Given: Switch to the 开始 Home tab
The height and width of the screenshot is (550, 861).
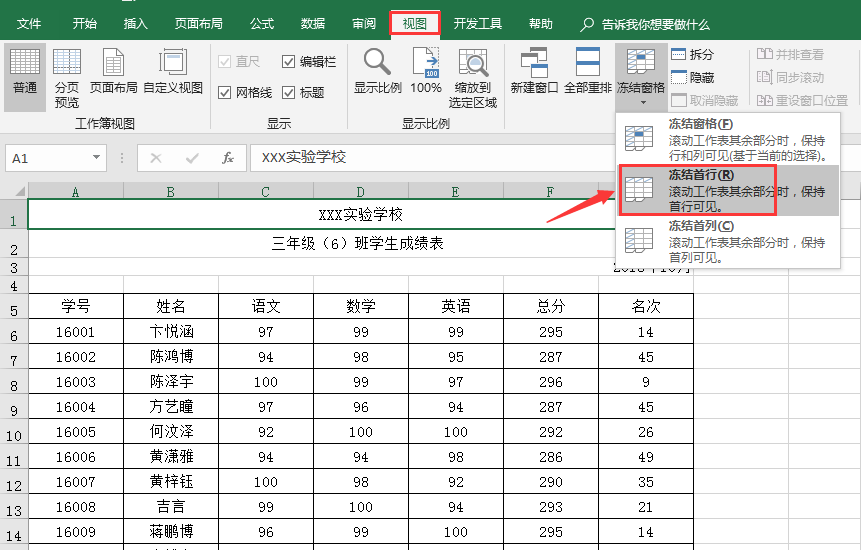Looking at the screenshot, I should click(x=85, y=24).
